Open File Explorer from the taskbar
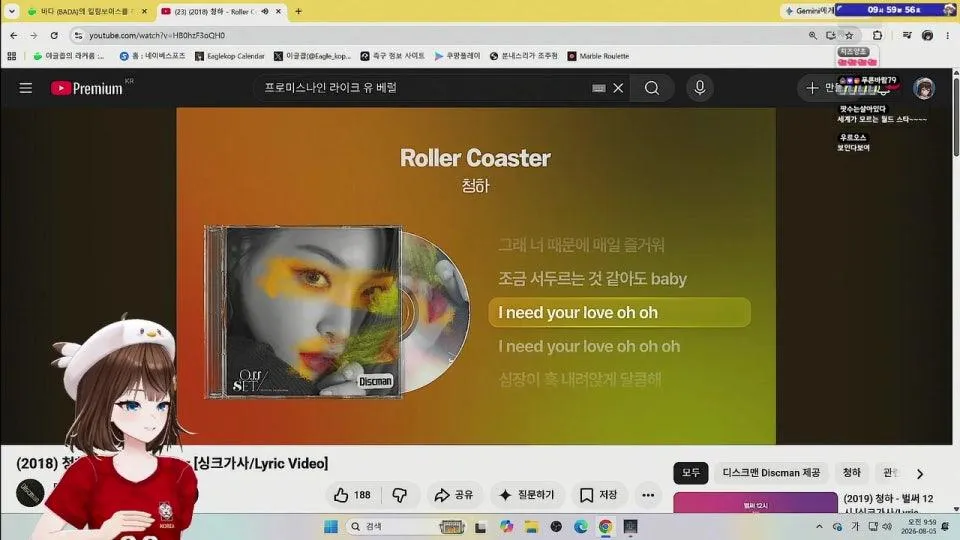960x540 pixels. (531, 527)
